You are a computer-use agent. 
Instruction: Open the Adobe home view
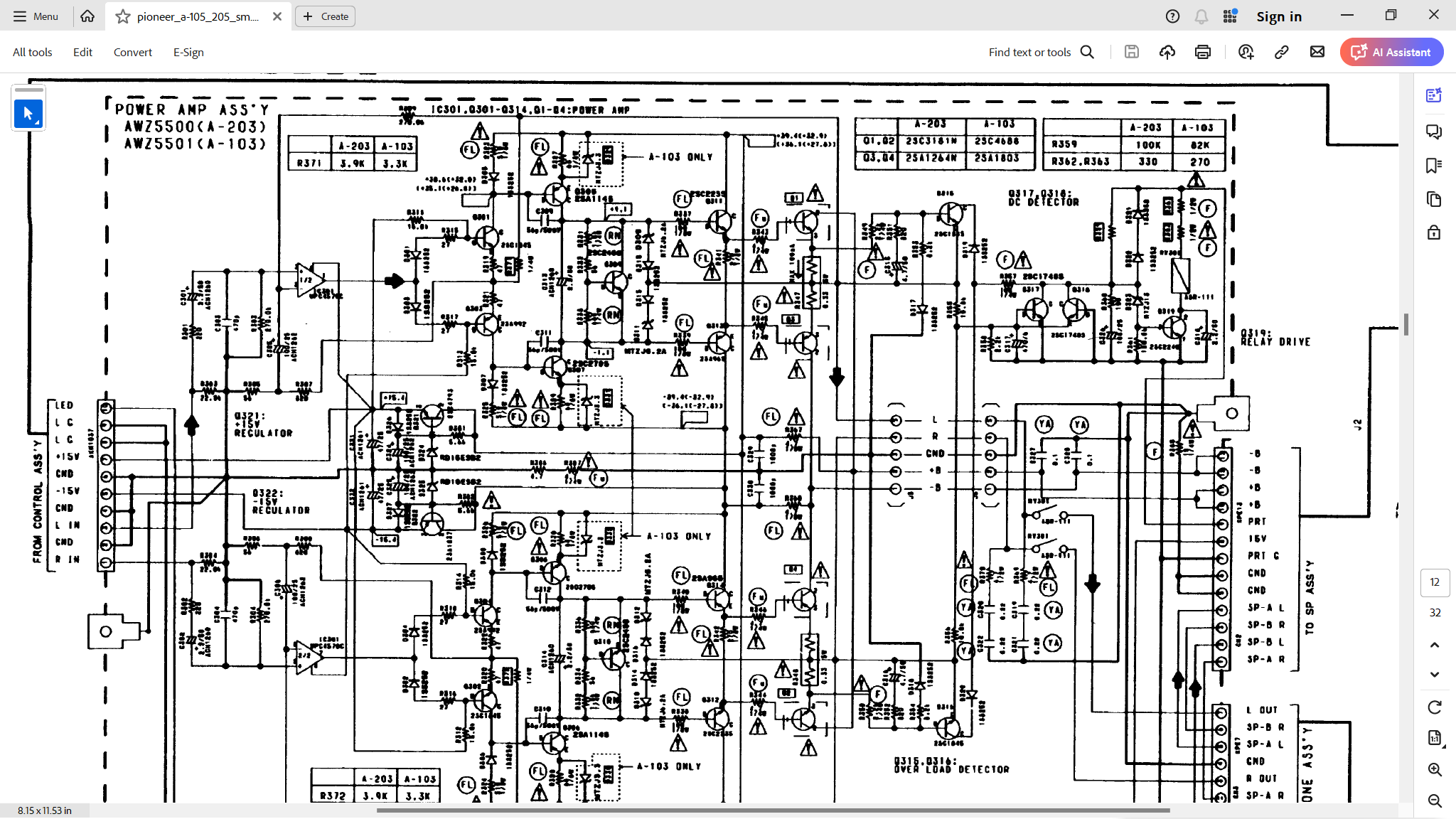click(87, 16)
